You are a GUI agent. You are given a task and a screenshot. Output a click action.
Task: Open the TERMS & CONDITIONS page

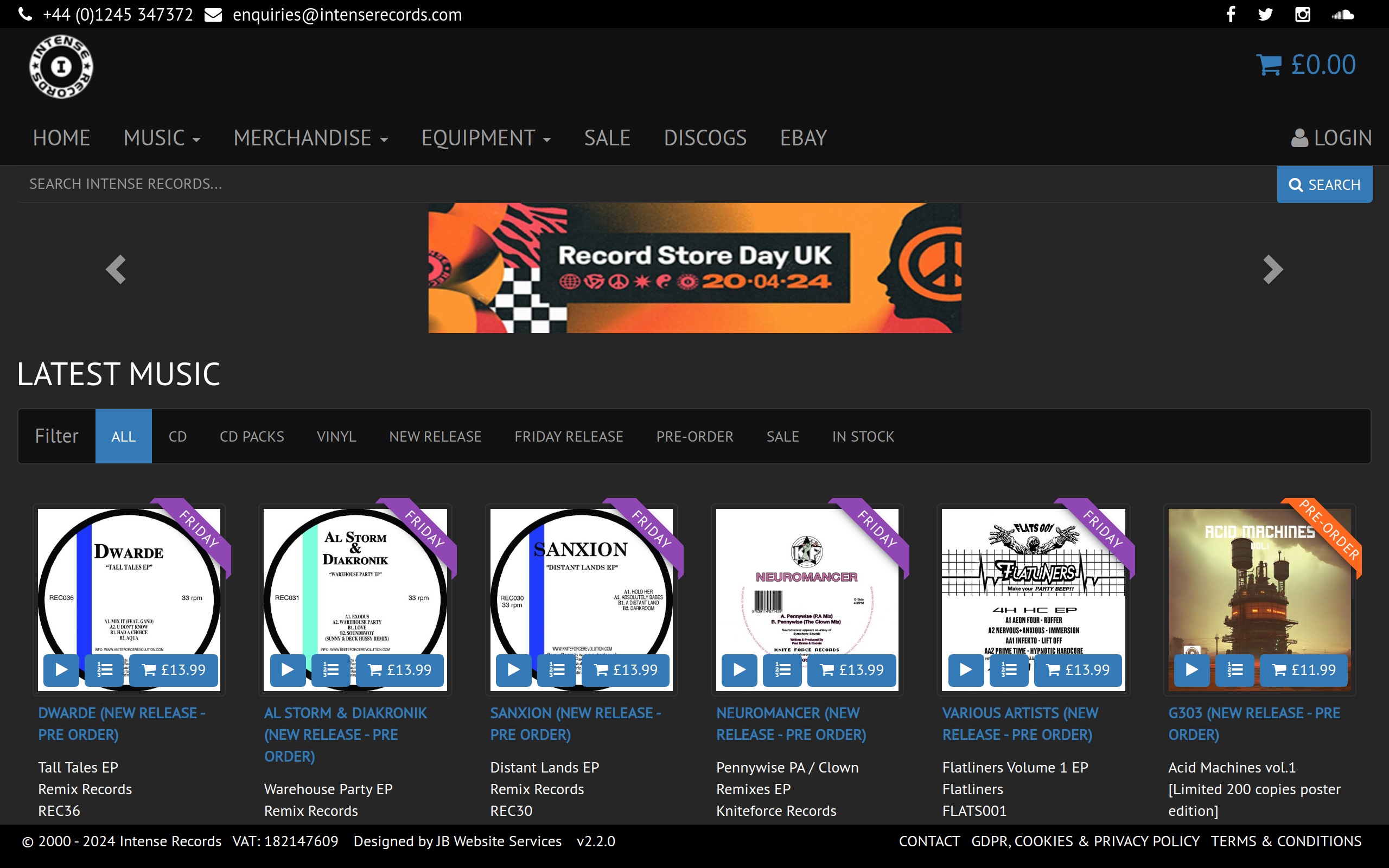tap(1286, 841)
